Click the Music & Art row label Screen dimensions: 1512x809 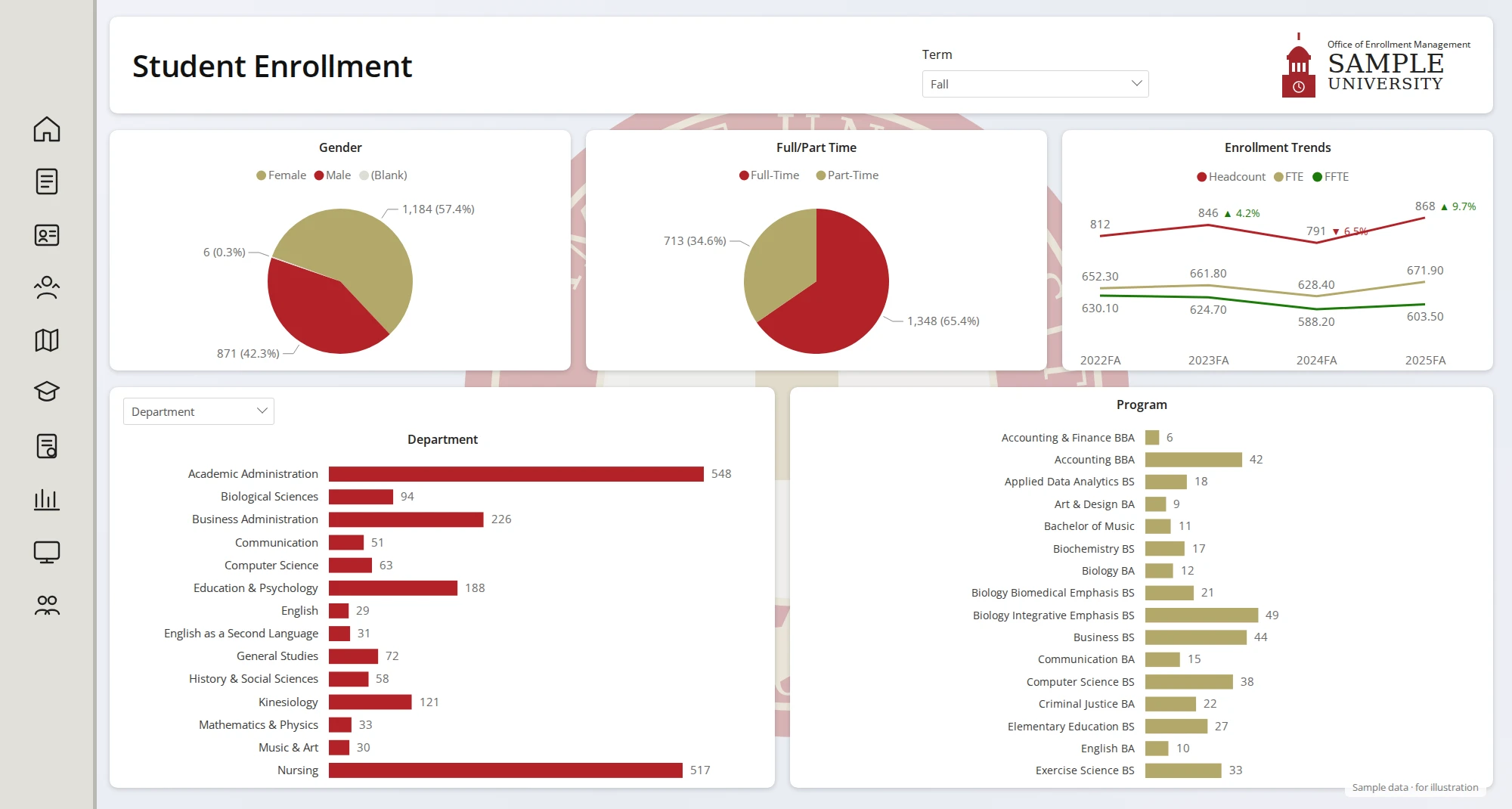(288, 748)
